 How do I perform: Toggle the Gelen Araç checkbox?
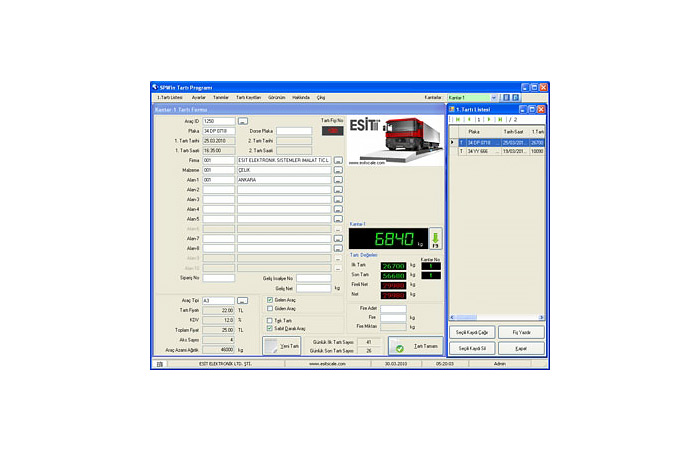click(x=270, y=299)
